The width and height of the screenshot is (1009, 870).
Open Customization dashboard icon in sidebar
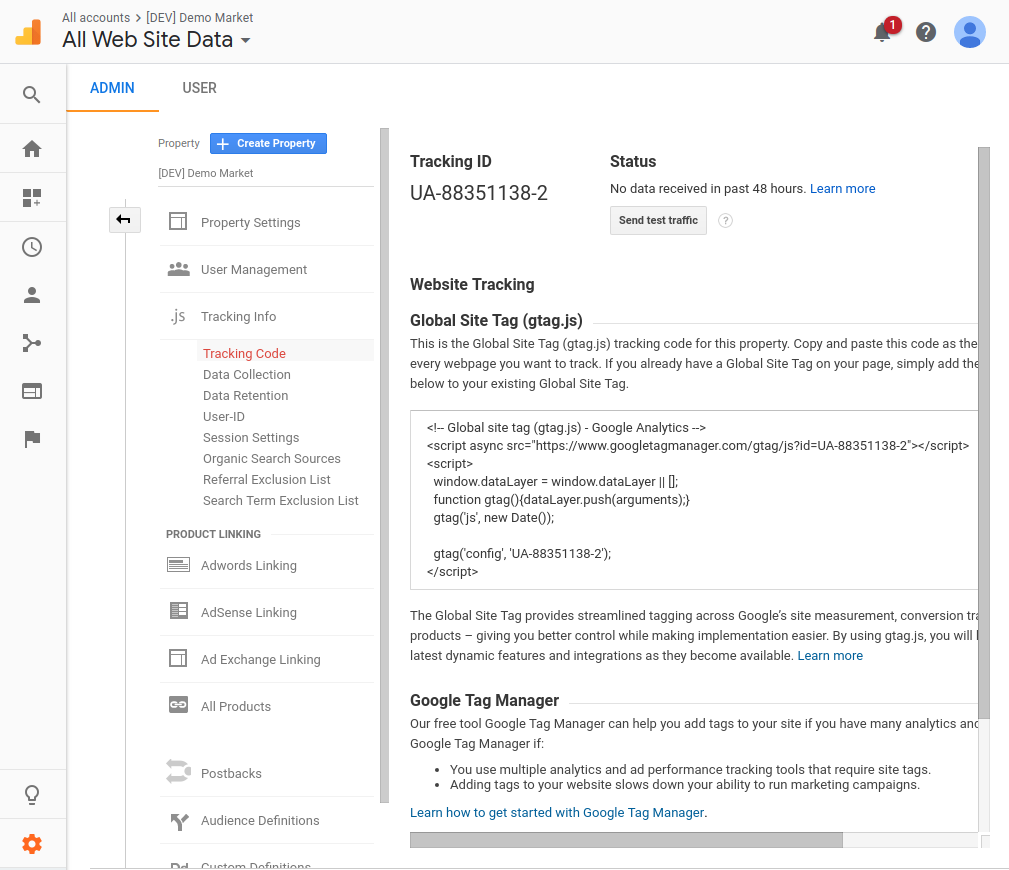pos(32,198)
